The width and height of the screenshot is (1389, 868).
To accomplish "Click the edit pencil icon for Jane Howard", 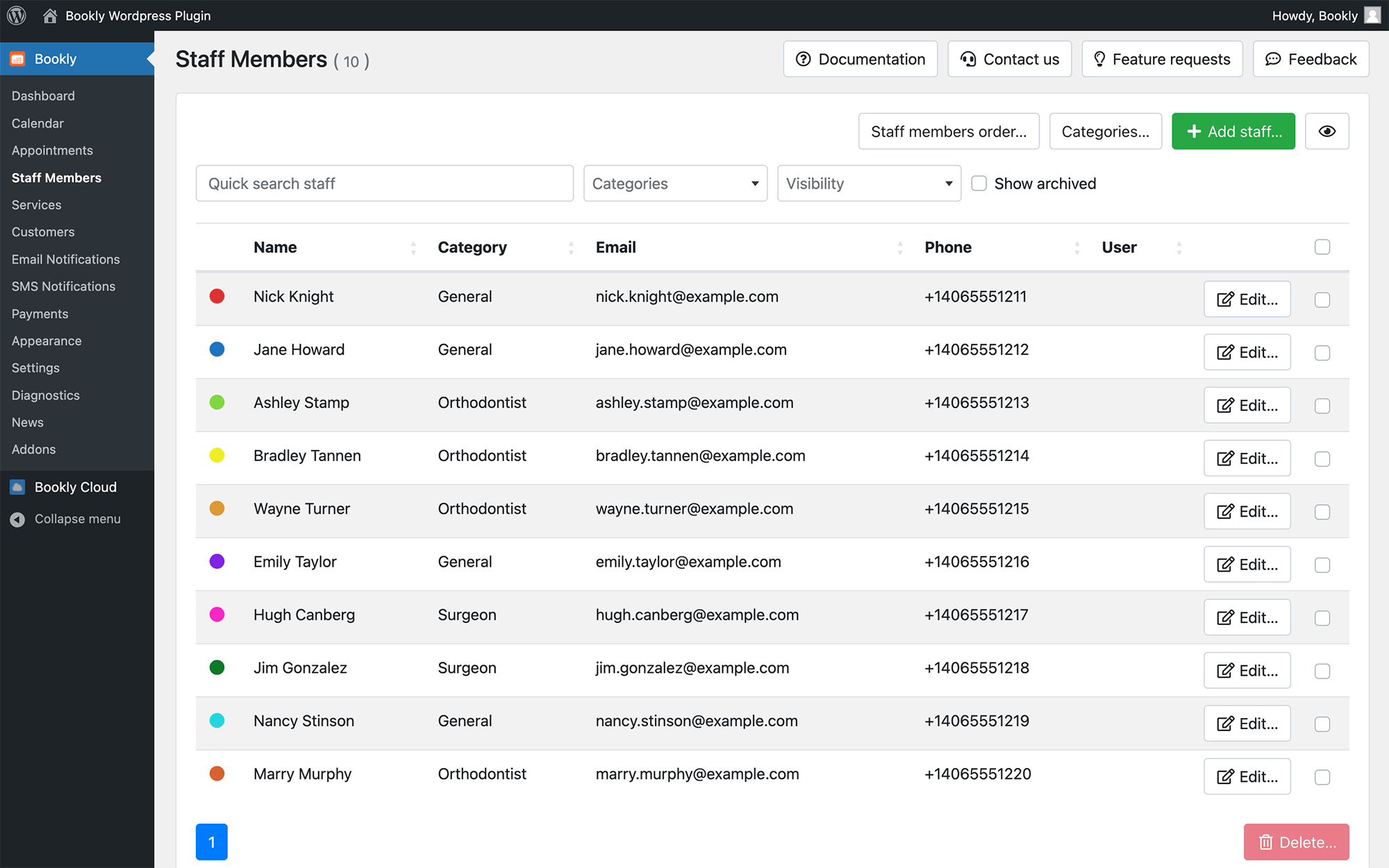I will pos(1226,353).
